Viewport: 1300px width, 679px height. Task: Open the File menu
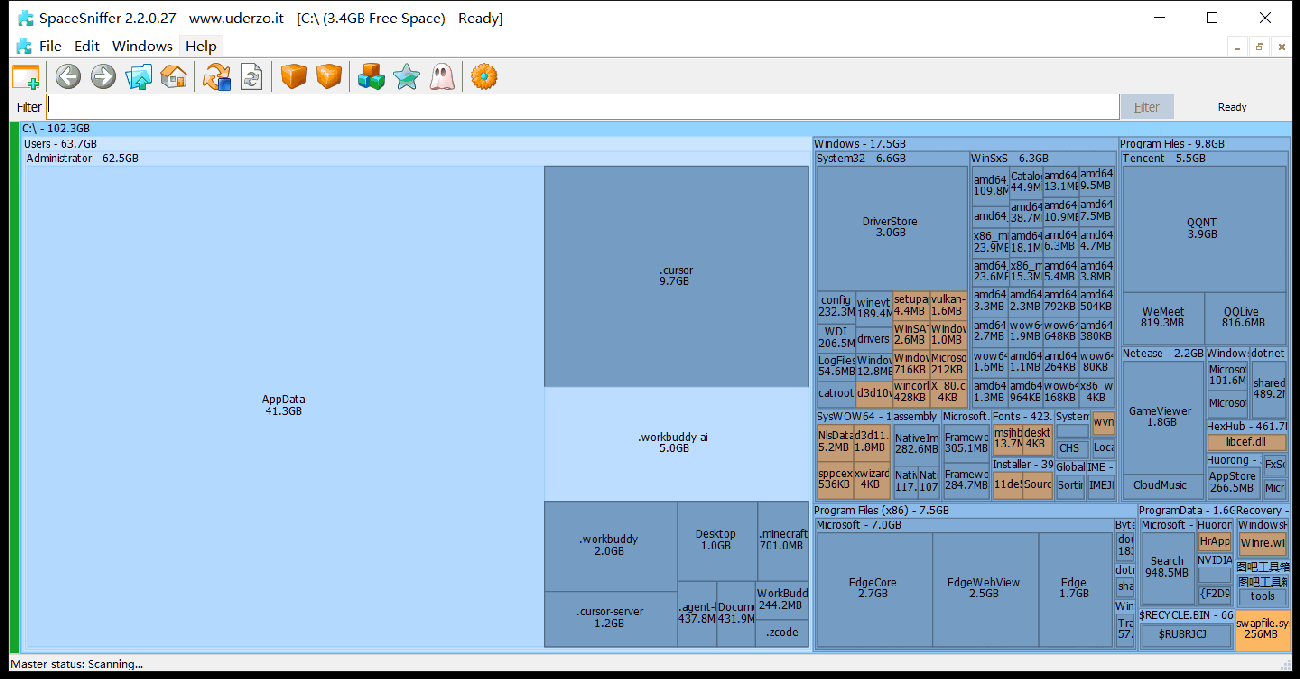[x=50, y=46]
